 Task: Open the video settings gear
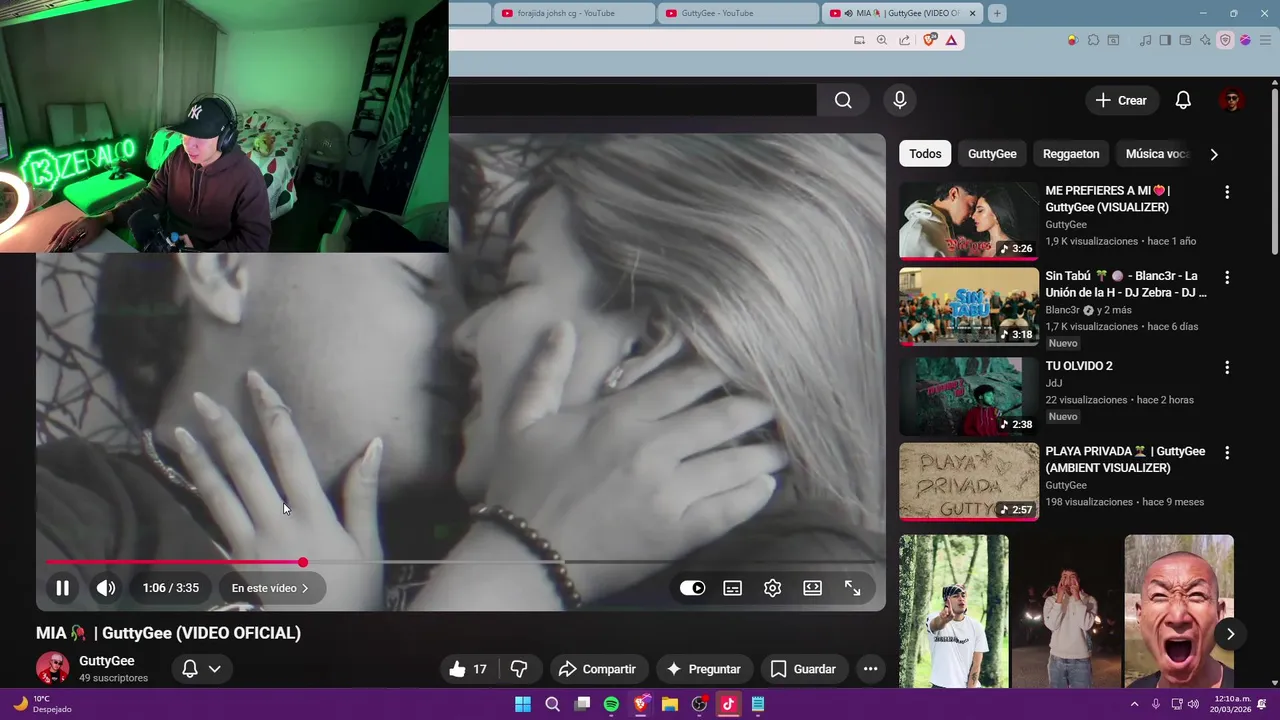pyautogui.click(x=772, y=588)
